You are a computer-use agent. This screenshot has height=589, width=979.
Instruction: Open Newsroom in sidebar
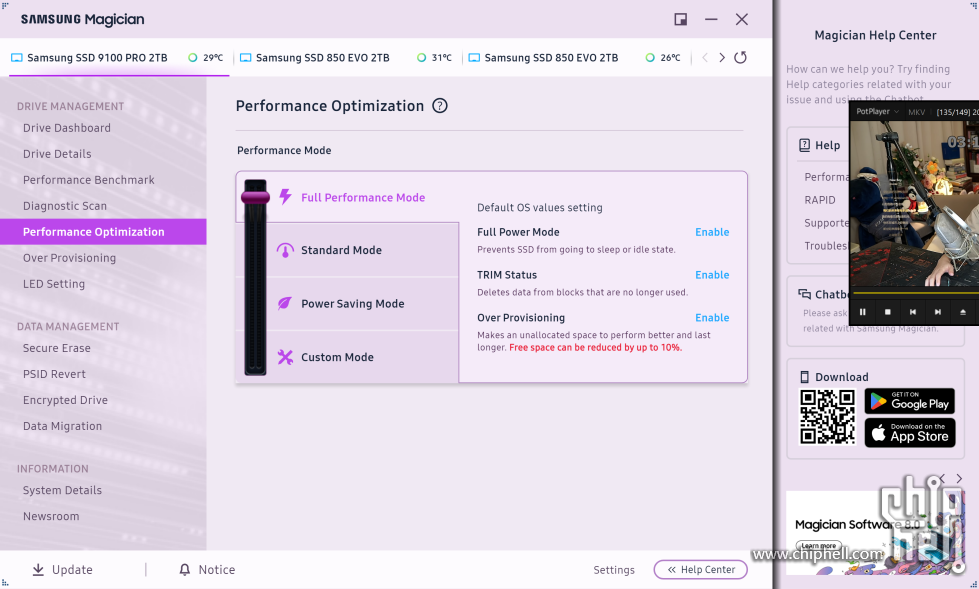(x=51, y=517)
